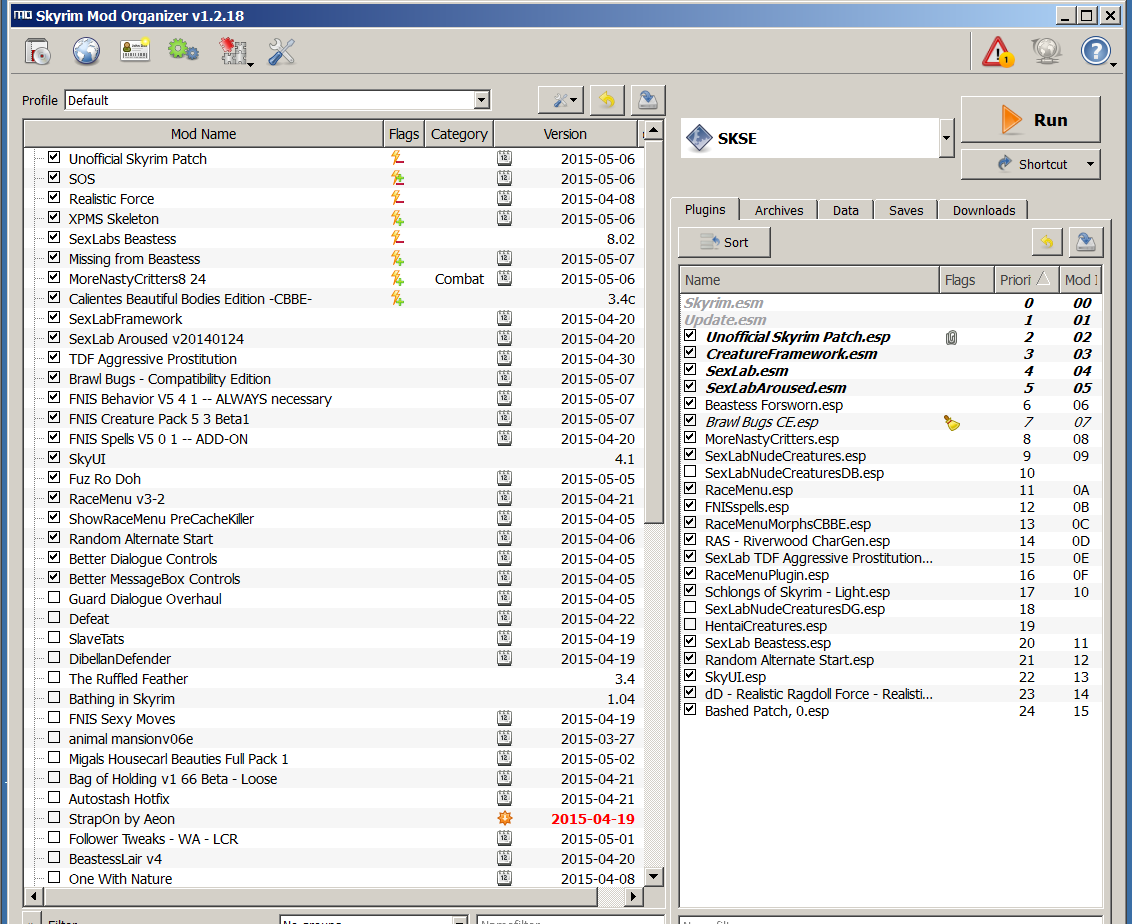The image size is (1132, 924).
Task: Open the Profile dropdown showing Default
Action: tap(482, 100)
